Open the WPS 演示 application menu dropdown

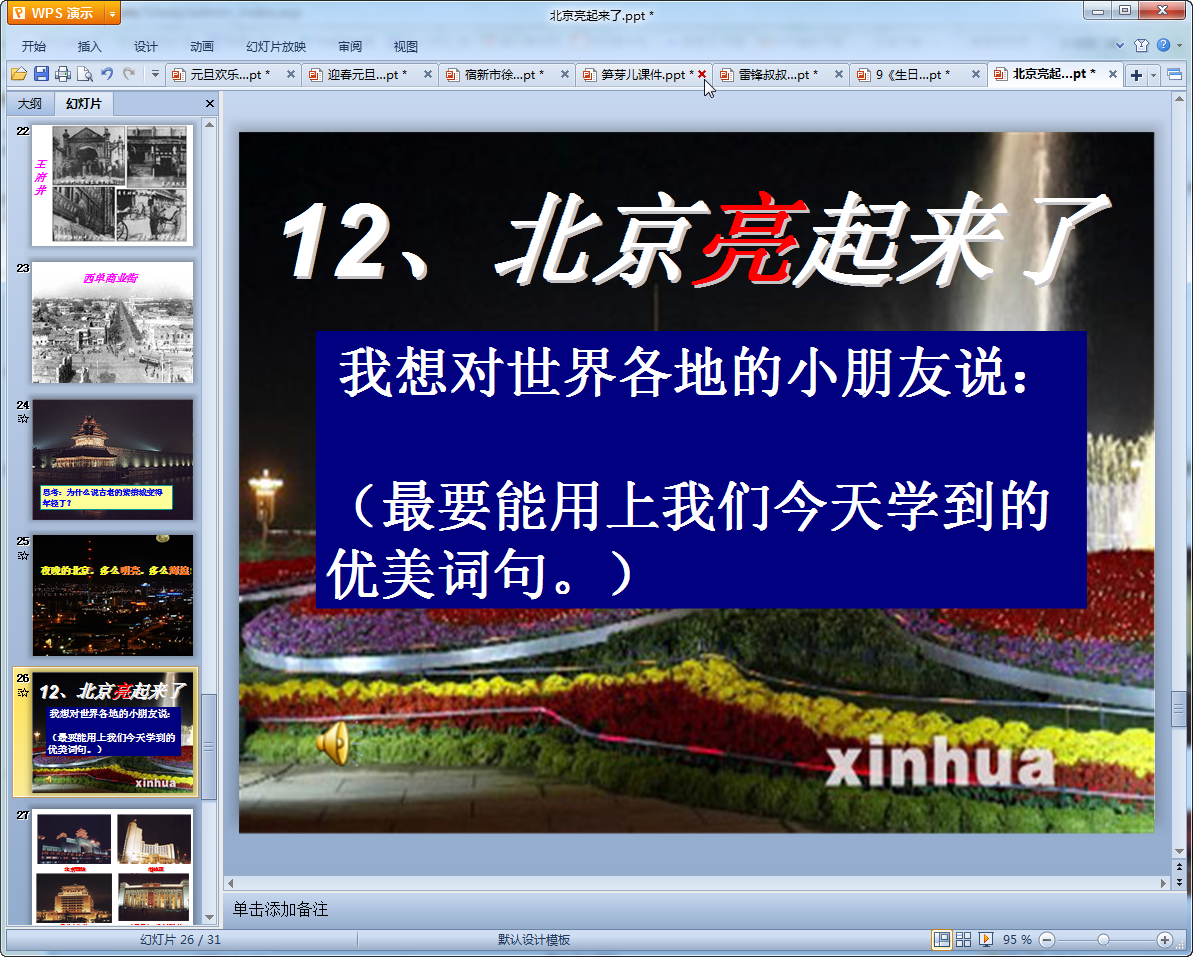click(x=112, y=13)
